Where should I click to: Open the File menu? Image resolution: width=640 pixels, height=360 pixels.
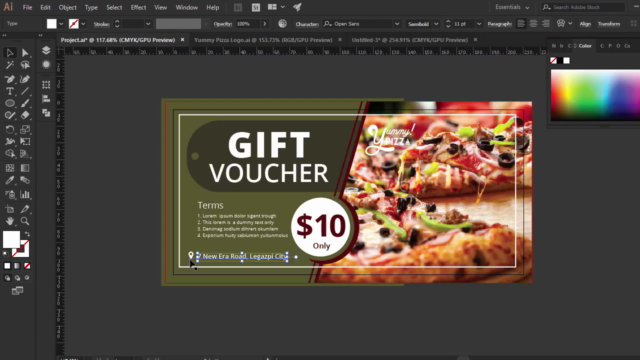[x=27, y=7]
